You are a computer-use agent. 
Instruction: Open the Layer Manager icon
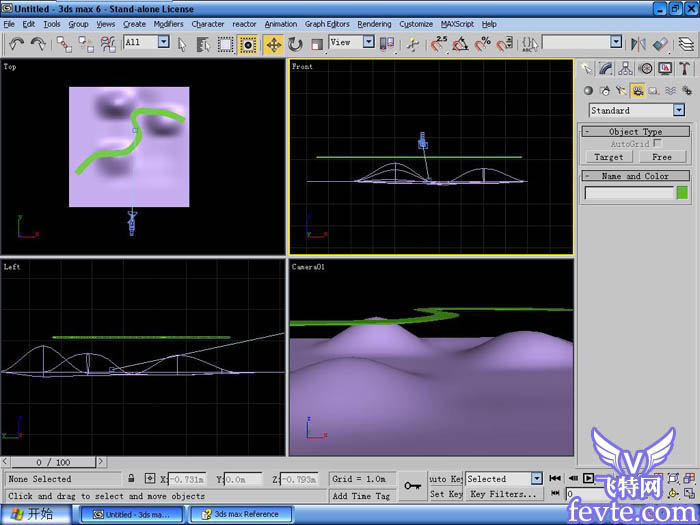[686, 44]
